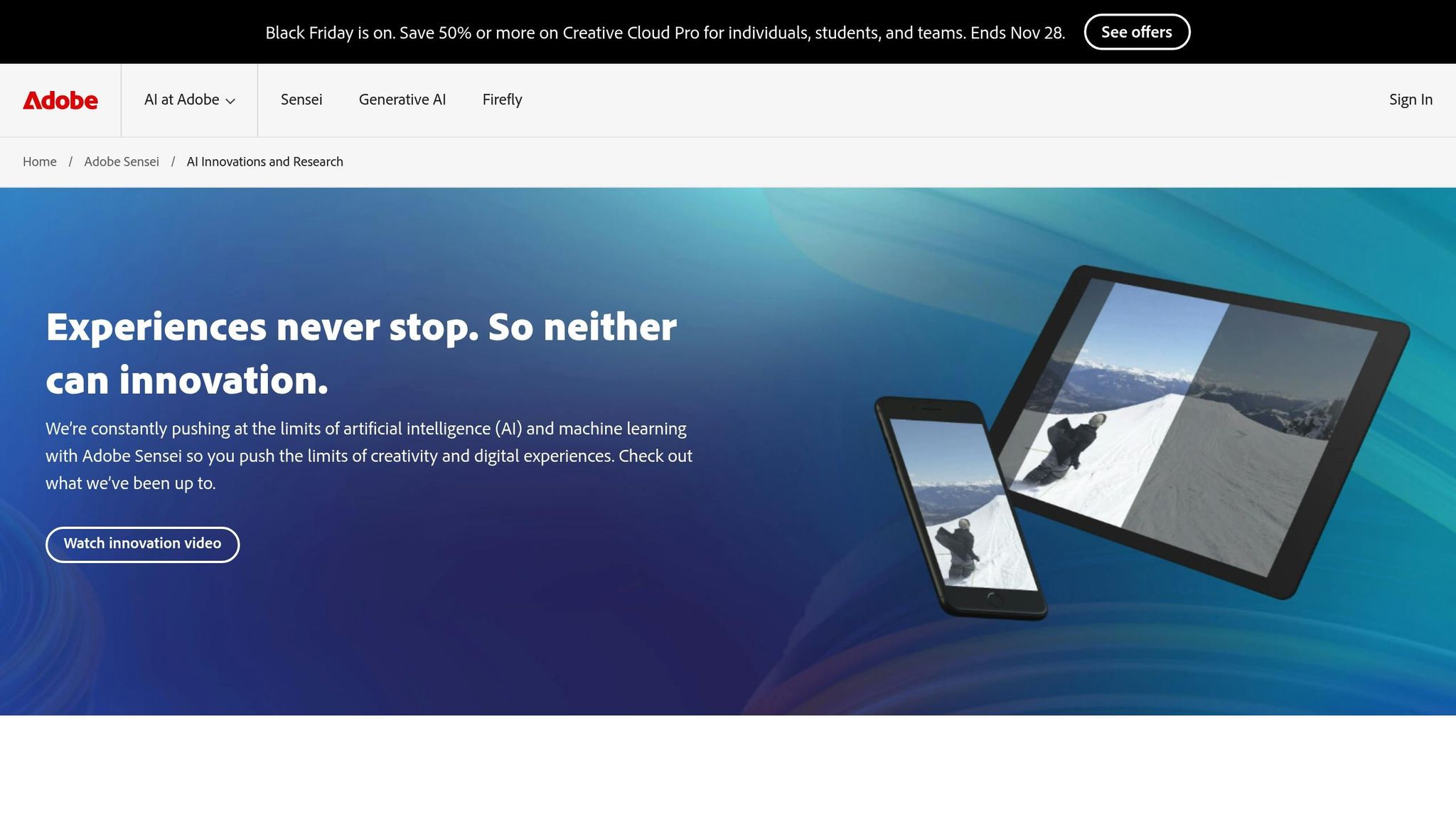Click the paragraph about Adobe Sensei
1456x819 pixels.
[369, 456]
